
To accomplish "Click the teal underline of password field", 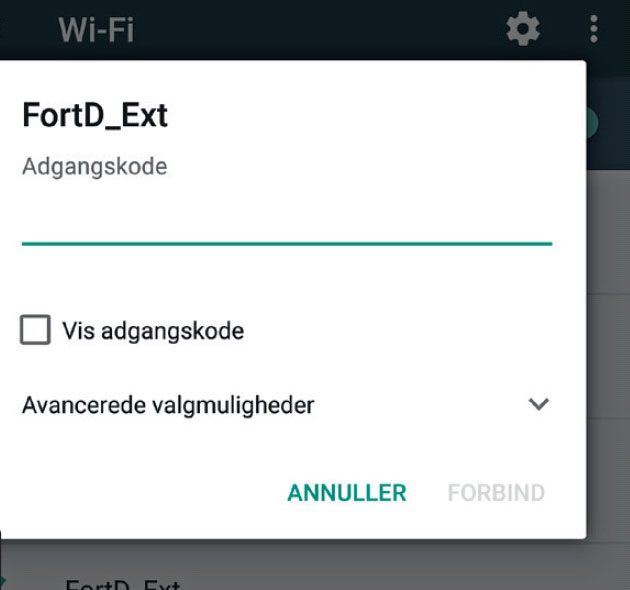I will (x=287, y=243).
